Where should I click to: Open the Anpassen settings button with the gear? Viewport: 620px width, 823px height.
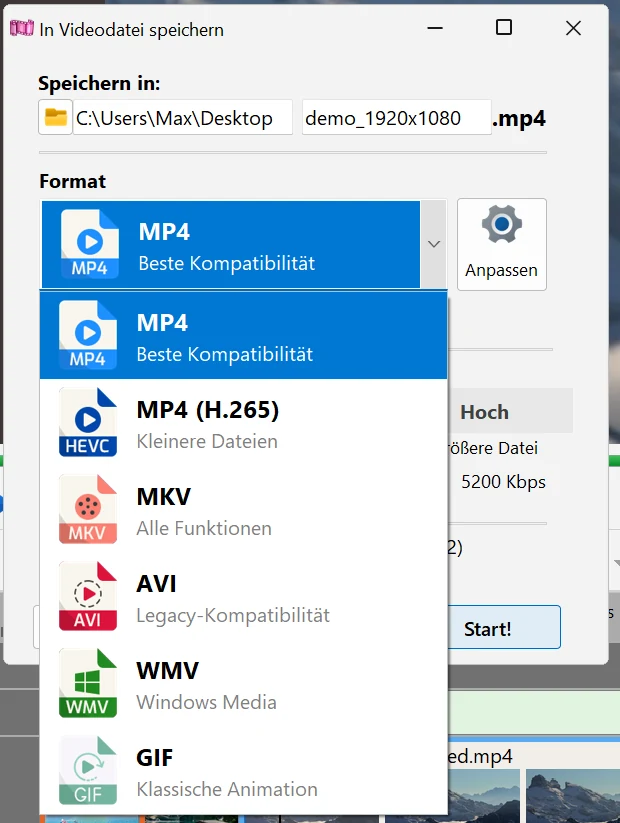501,244
